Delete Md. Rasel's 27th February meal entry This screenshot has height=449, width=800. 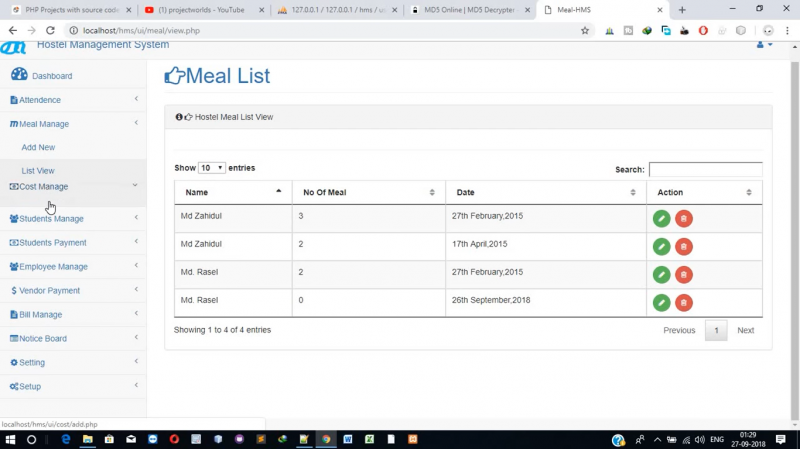tap(684, 275)
